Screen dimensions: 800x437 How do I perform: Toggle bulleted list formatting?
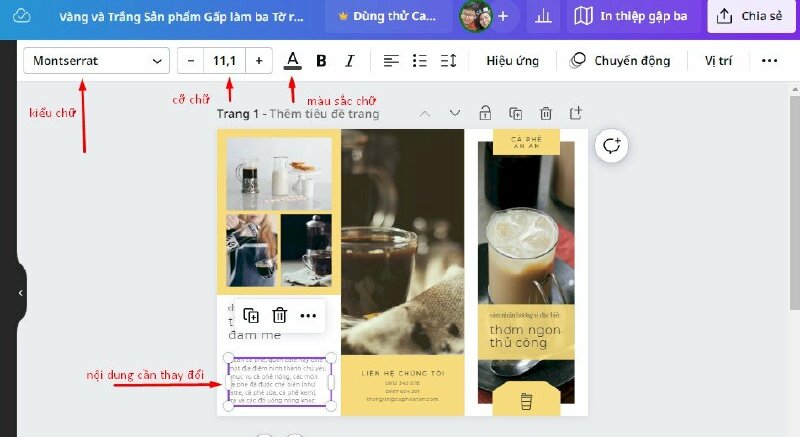pyautogui.click(x=420, y=61)
